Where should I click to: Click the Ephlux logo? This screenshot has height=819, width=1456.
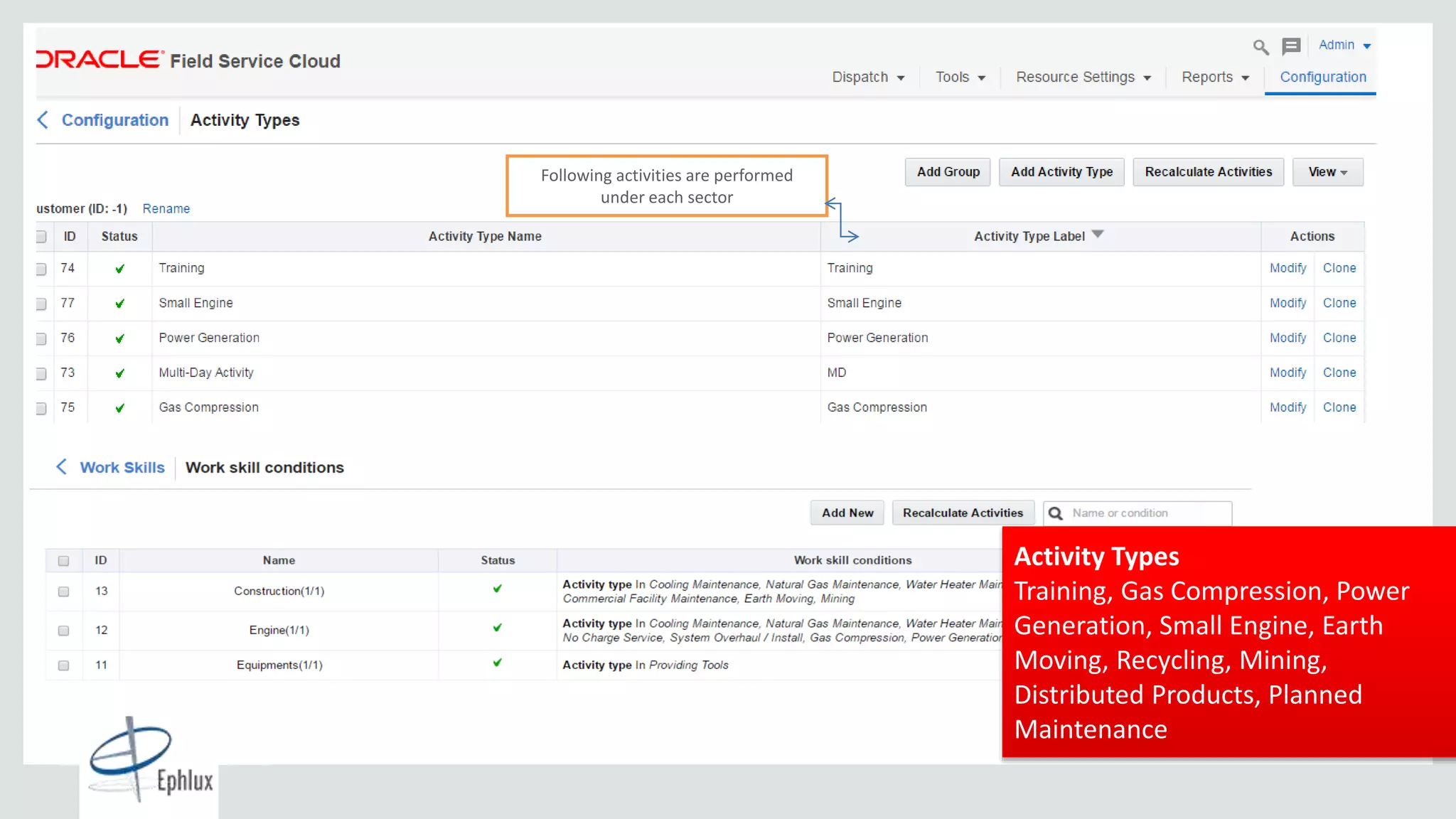pos(150,762)
